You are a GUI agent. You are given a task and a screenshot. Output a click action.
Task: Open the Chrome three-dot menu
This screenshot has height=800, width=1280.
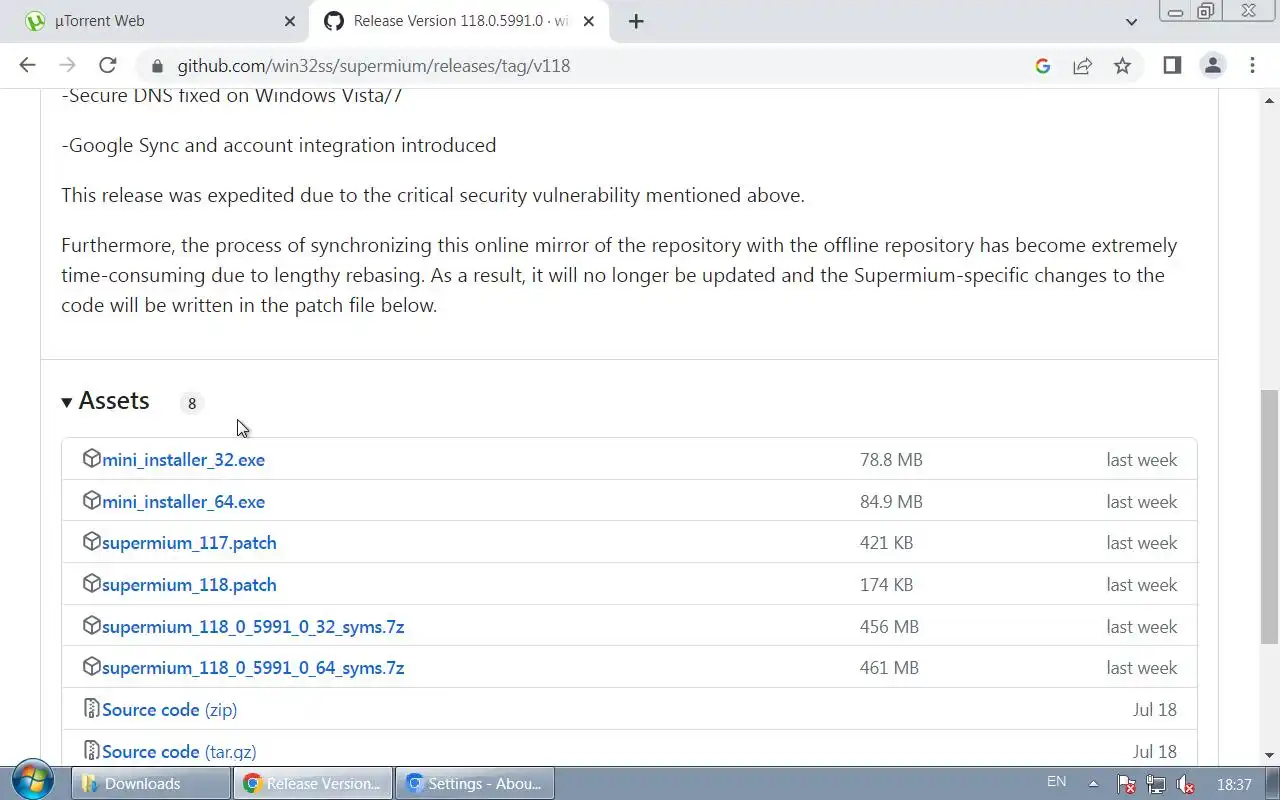(x=1252, y=65)
